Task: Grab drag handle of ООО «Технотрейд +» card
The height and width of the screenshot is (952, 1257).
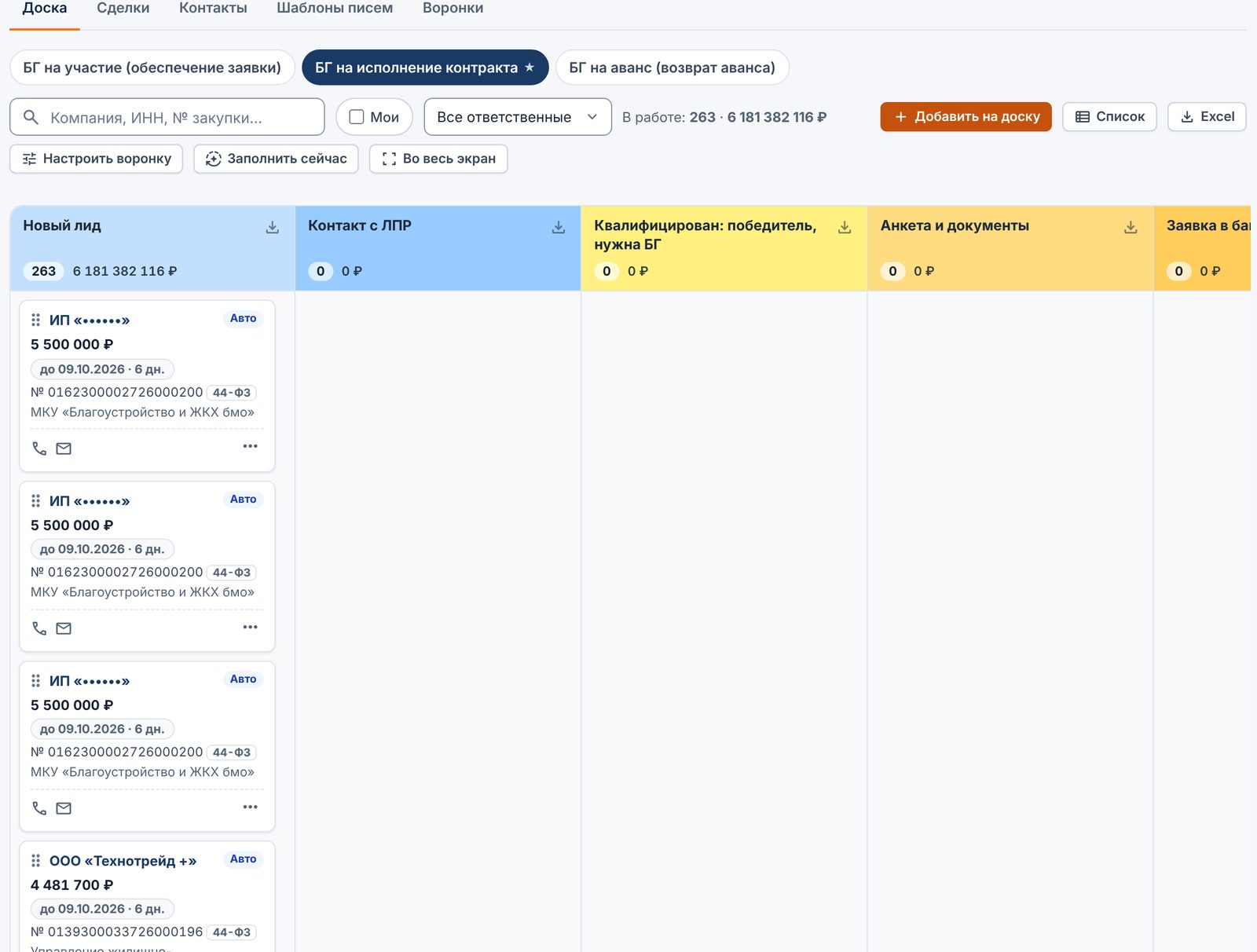Action: [35, 861]
